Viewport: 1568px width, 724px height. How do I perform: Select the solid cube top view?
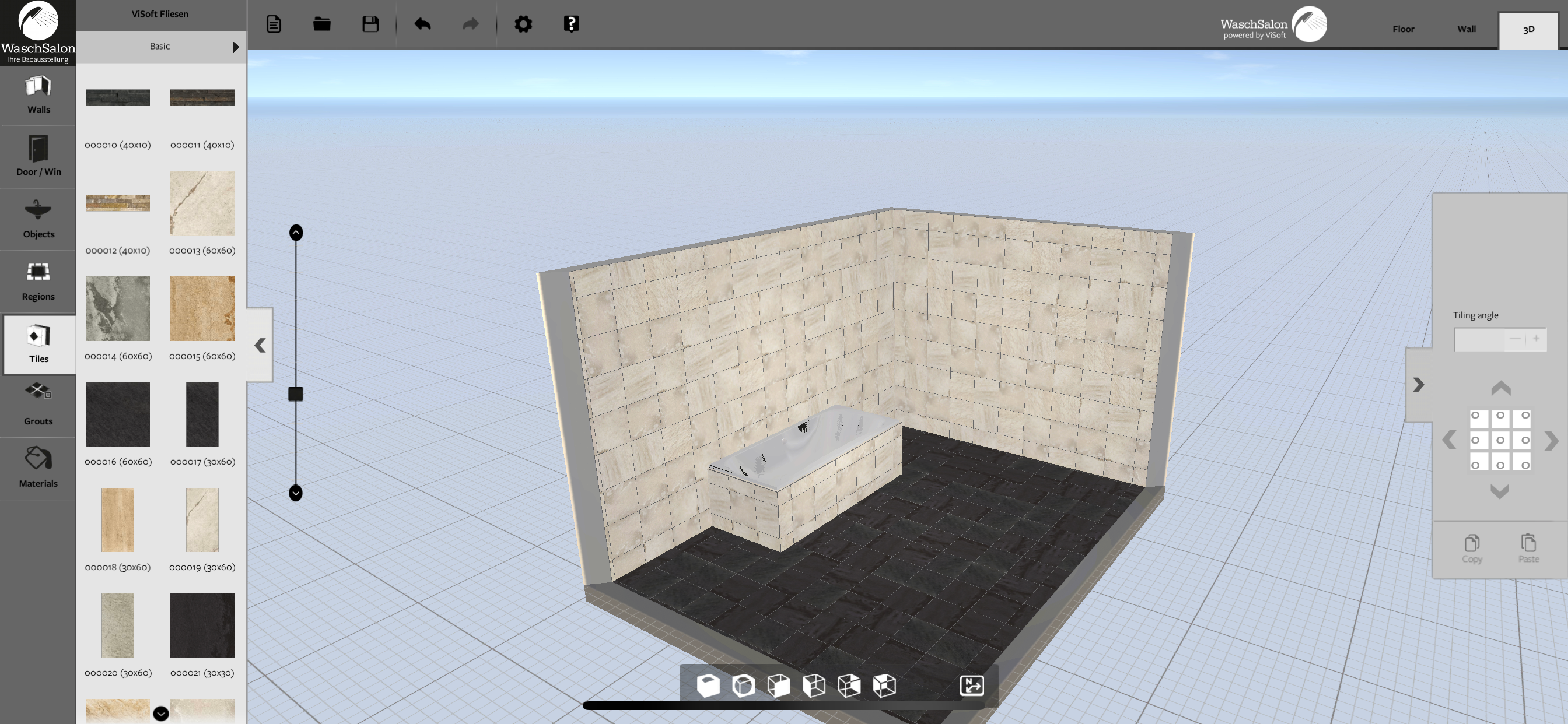[708, 686]
